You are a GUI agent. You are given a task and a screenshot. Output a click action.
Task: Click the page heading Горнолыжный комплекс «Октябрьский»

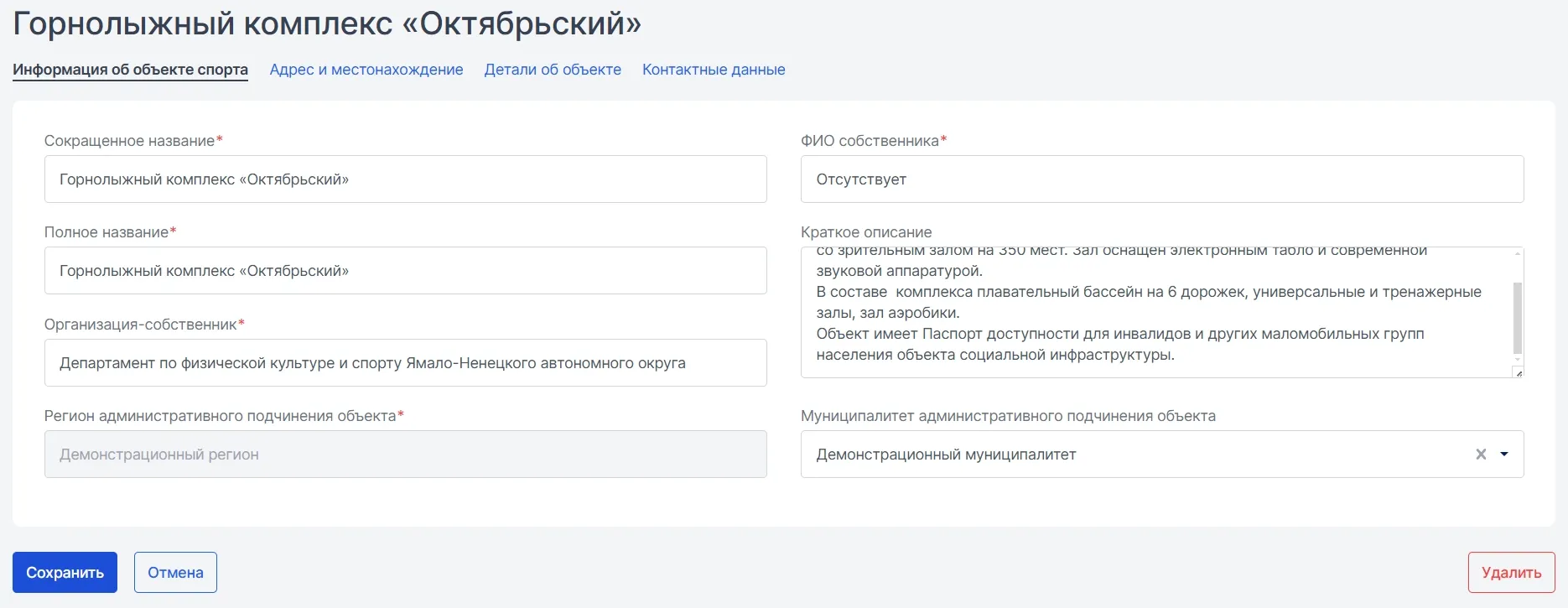coord(327,23)
